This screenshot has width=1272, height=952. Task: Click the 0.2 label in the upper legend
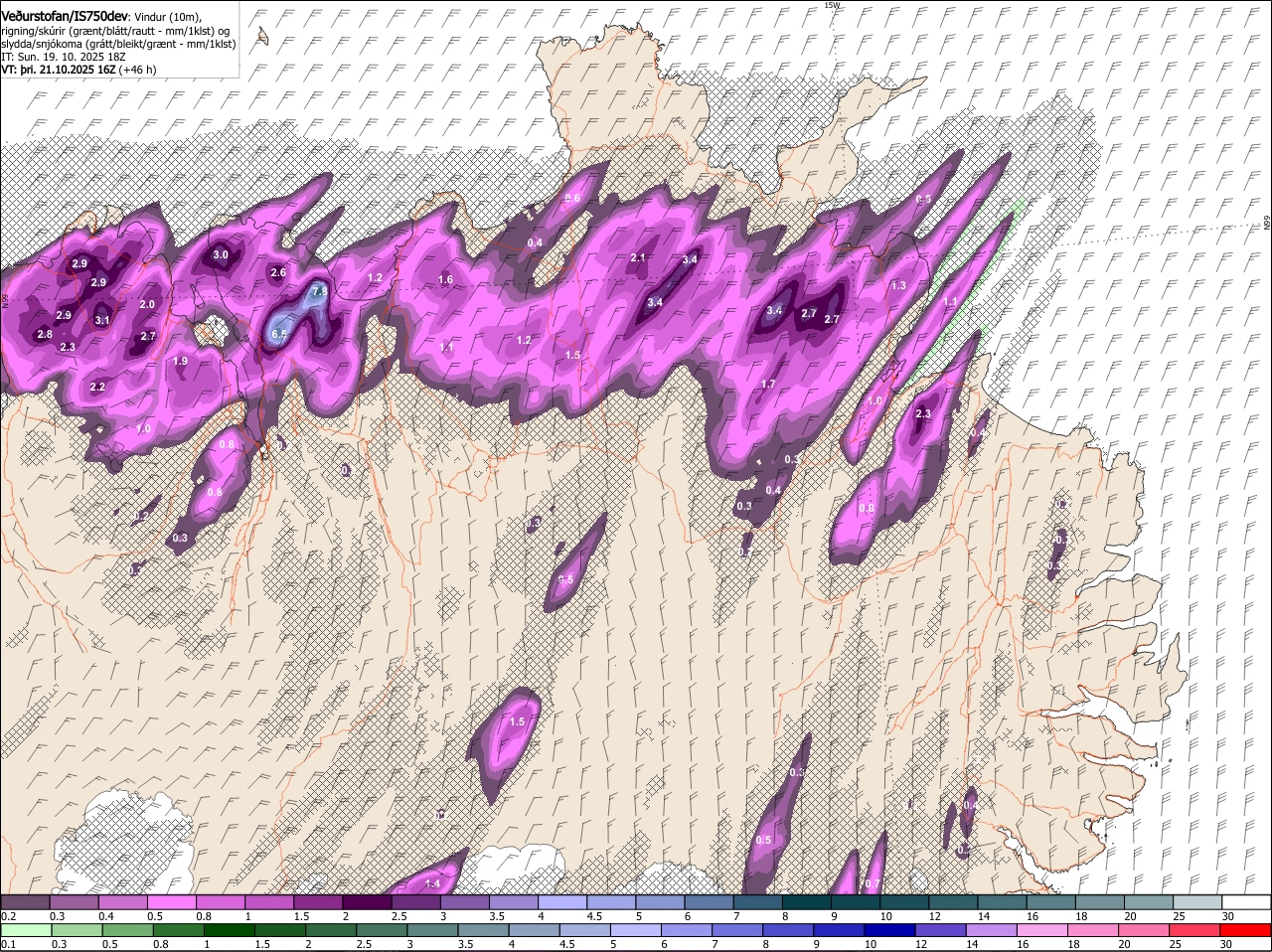(8, 916)
